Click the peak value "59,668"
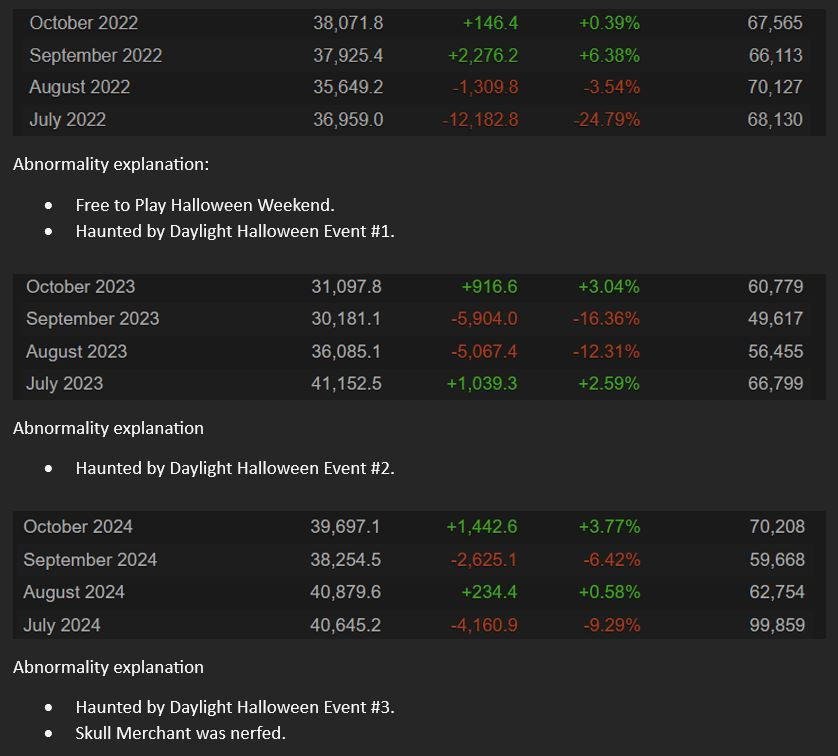Viewport: 838px width, 756px height. pyautogui.click(x=777, y=560)
